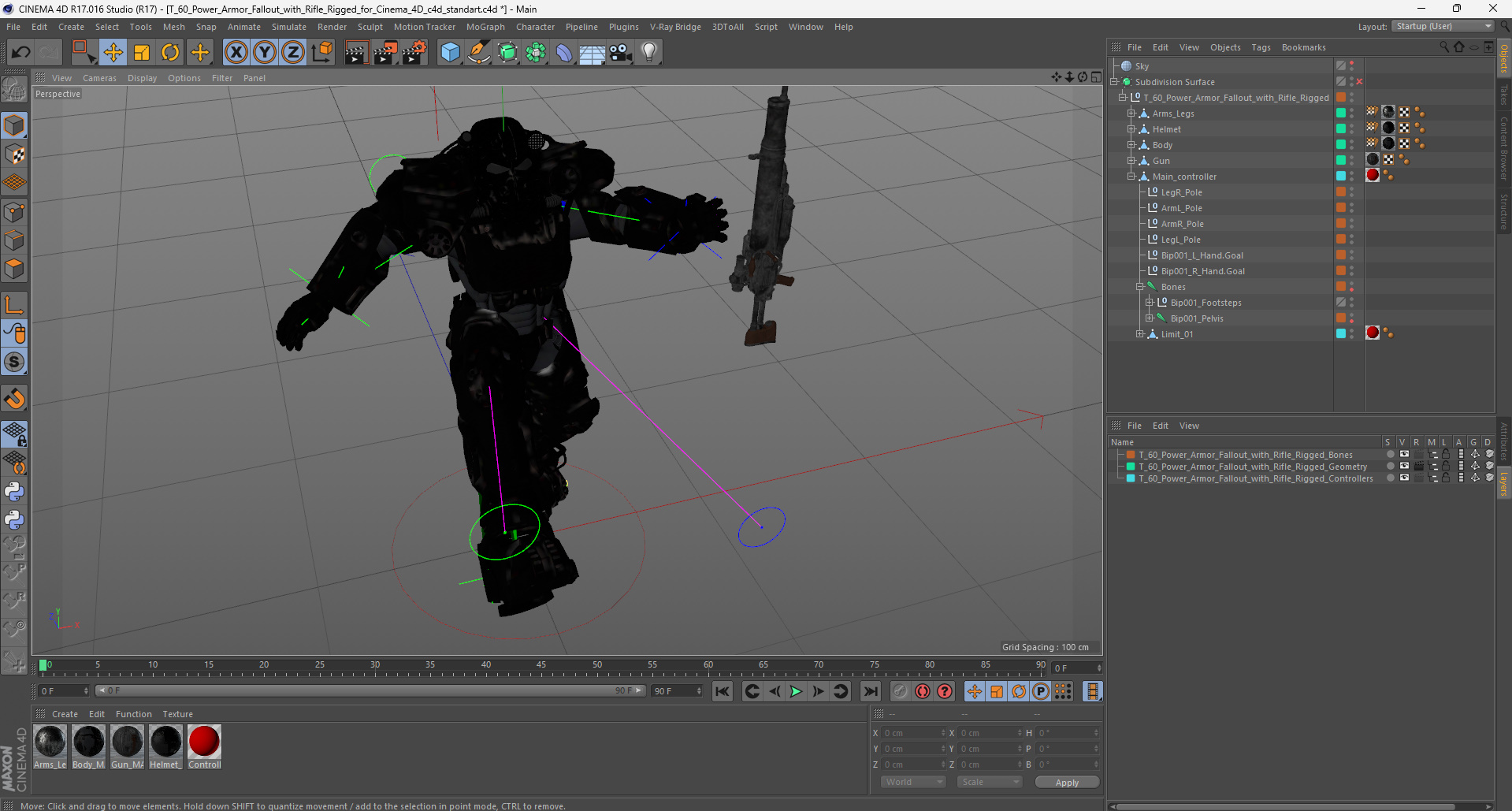This screenshot has height=811, width=1512.
Task: Toggle Parameter key recording P icon
Action: (x=1041, y=692)
